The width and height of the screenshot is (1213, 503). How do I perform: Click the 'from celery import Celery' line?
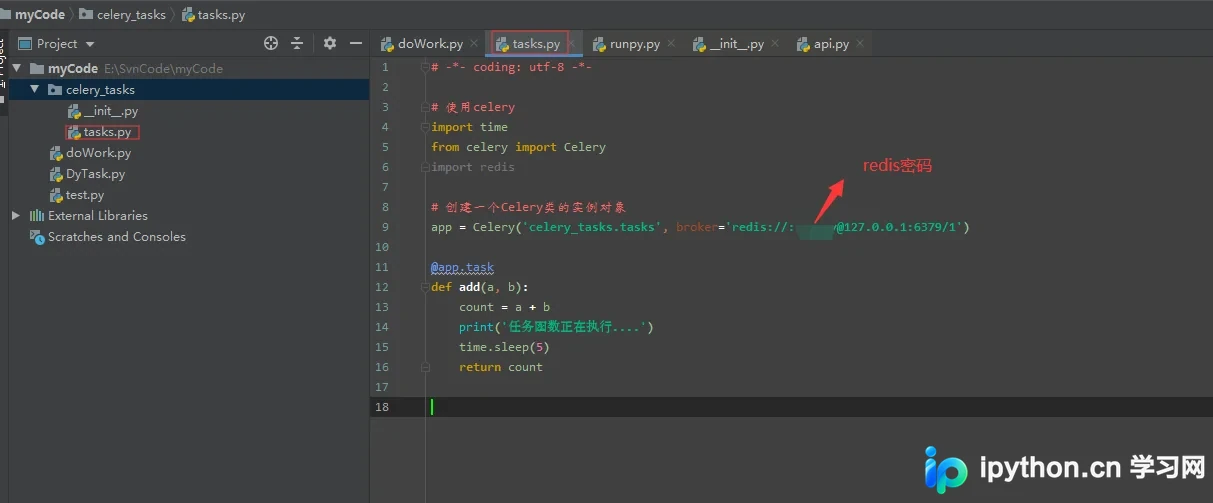point(519,147)
